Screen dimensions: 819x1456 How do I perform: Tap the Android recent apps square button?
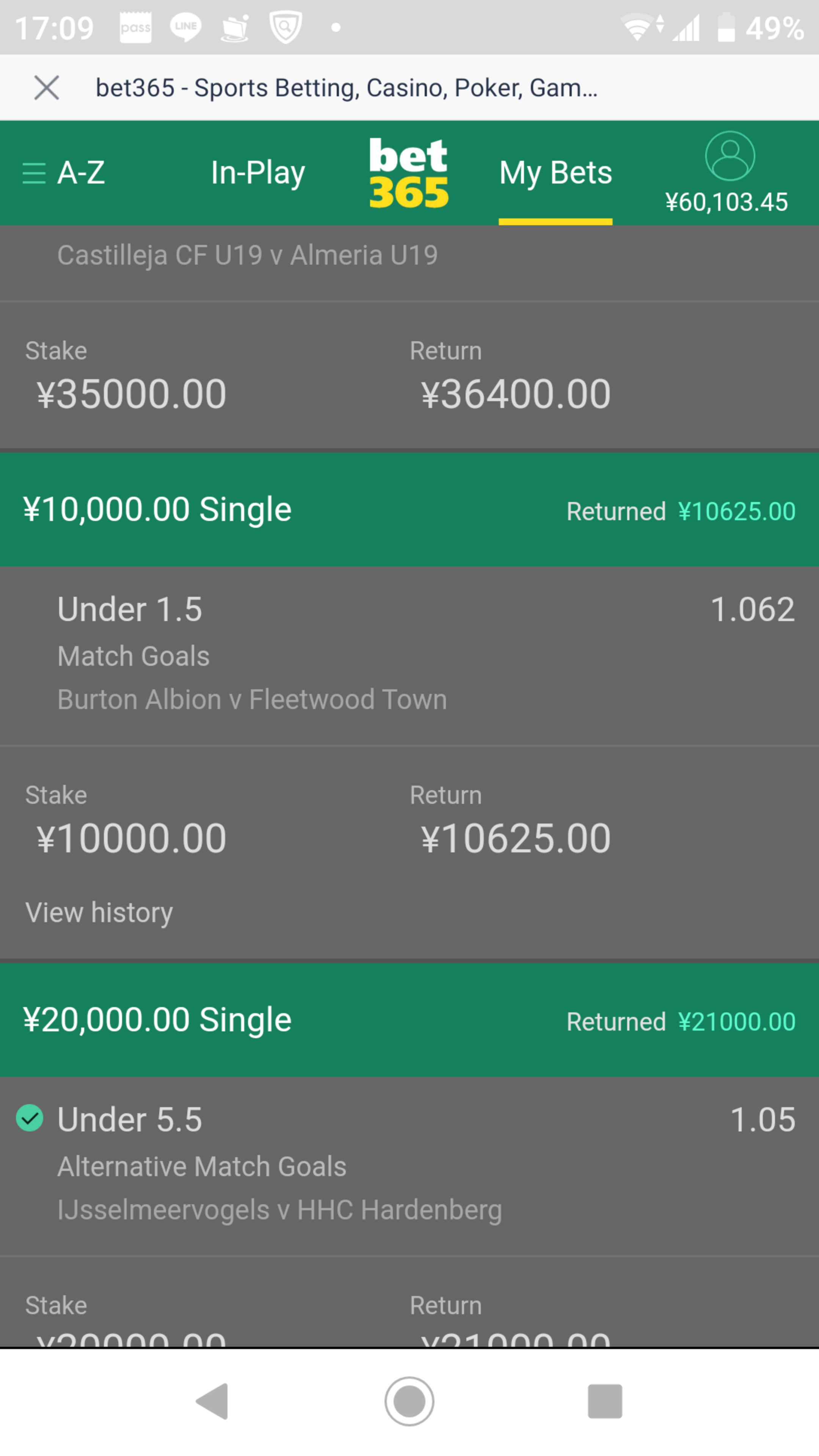tap(605, 1401)
